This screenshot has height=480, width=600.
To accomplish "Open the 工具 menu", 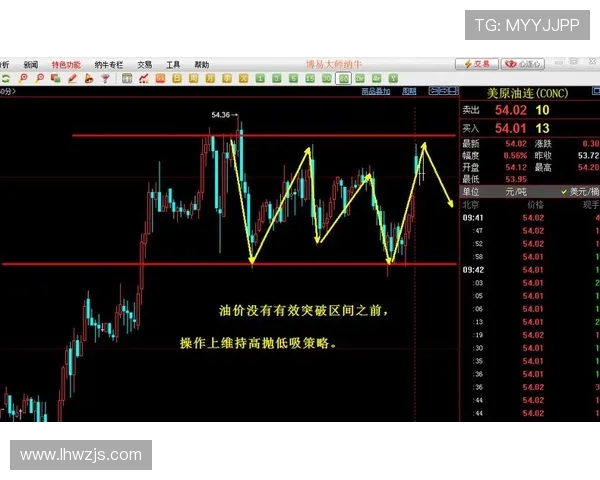I will pos(173,65).
